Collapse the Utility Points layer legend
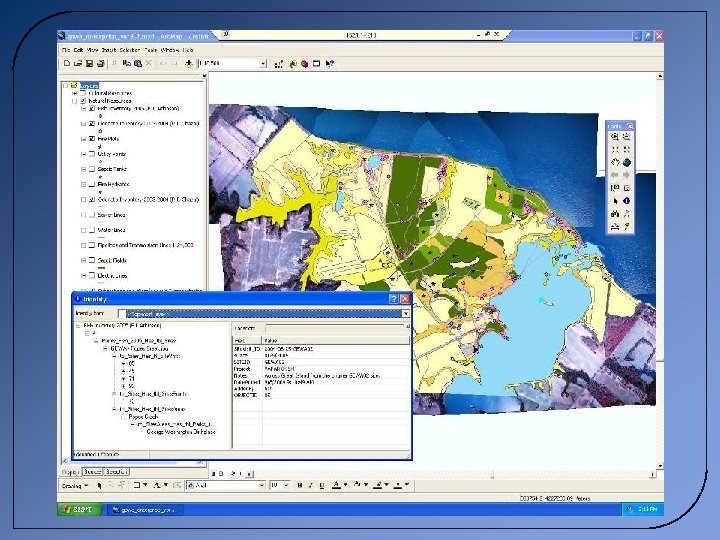Viewport: 720px width, 540px height. point(83,154)
